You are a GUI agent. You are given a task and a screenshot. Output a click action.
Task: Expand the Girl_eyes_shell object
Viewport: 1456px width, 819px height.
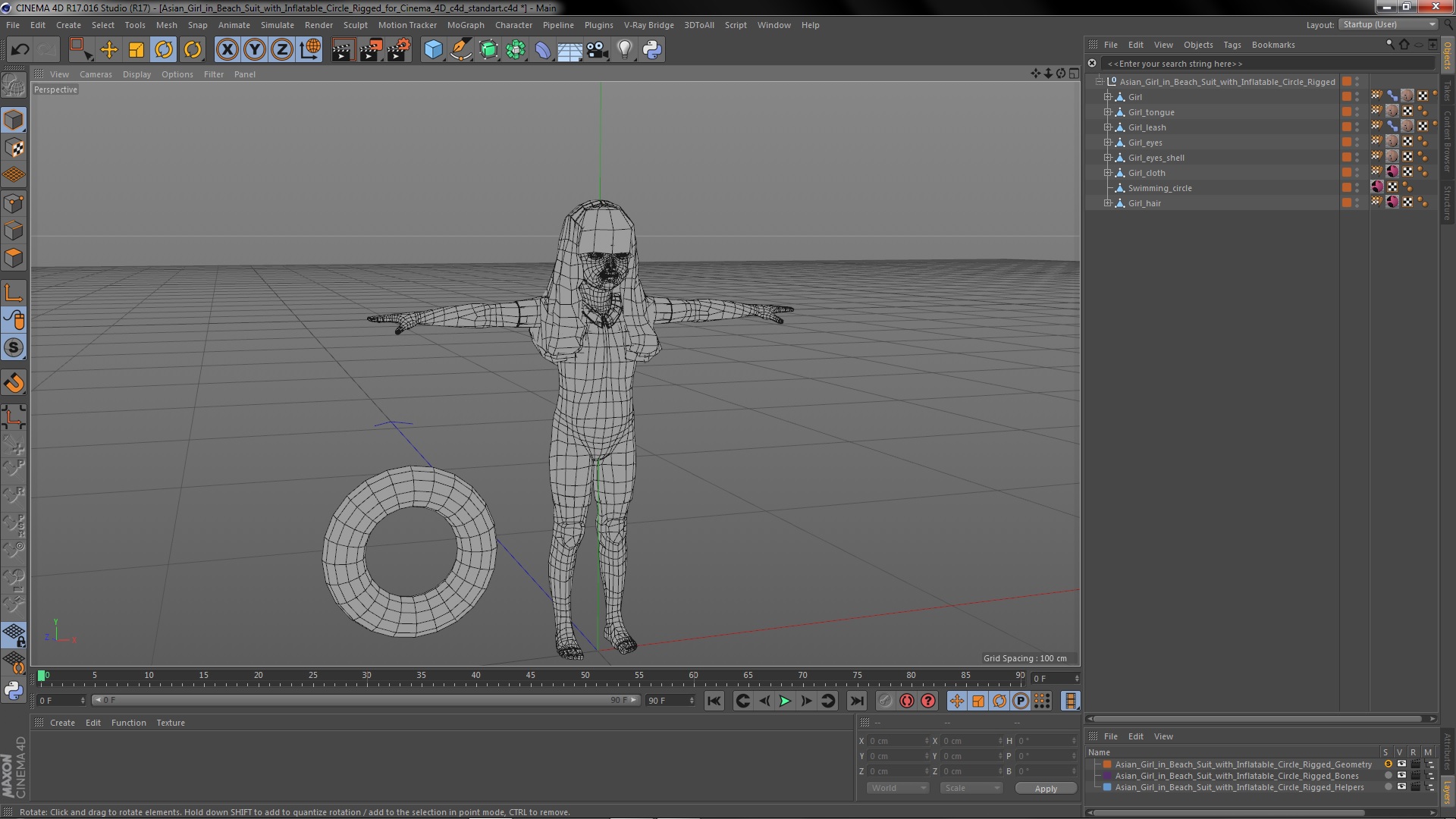1107,158
